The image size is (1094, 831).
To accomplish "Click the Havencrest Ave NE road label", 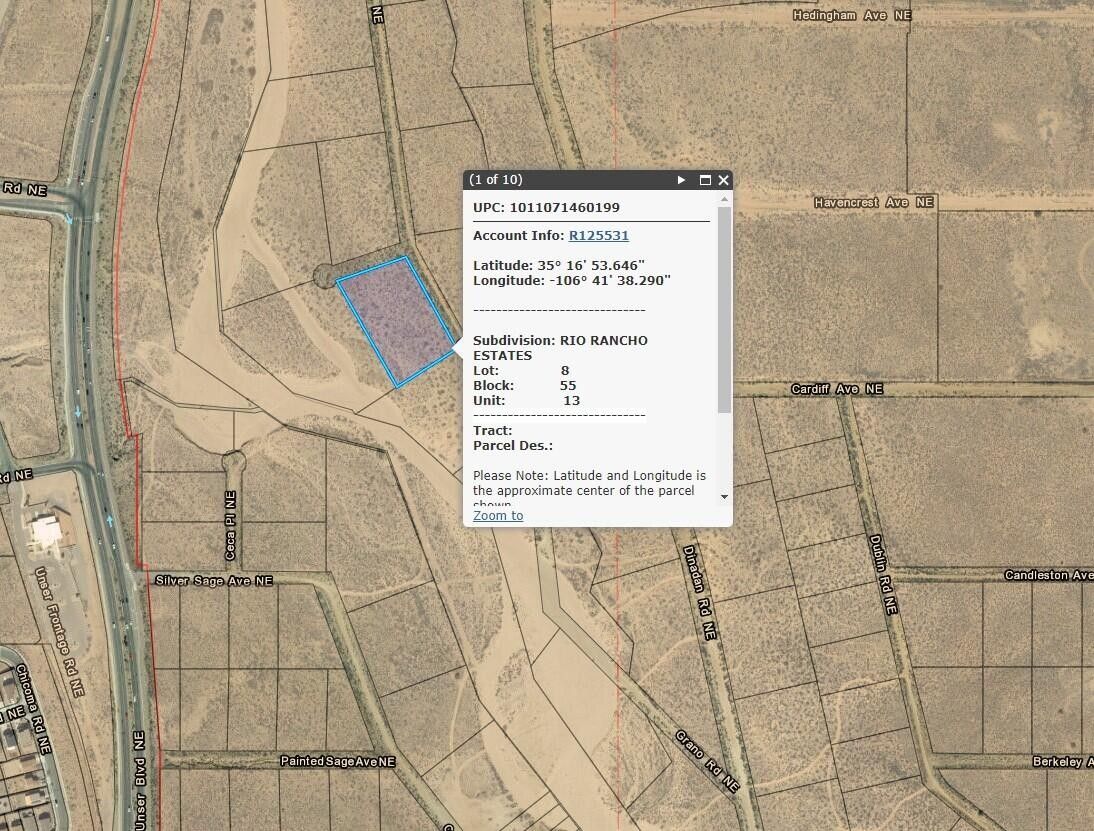I will click(873, 202).
